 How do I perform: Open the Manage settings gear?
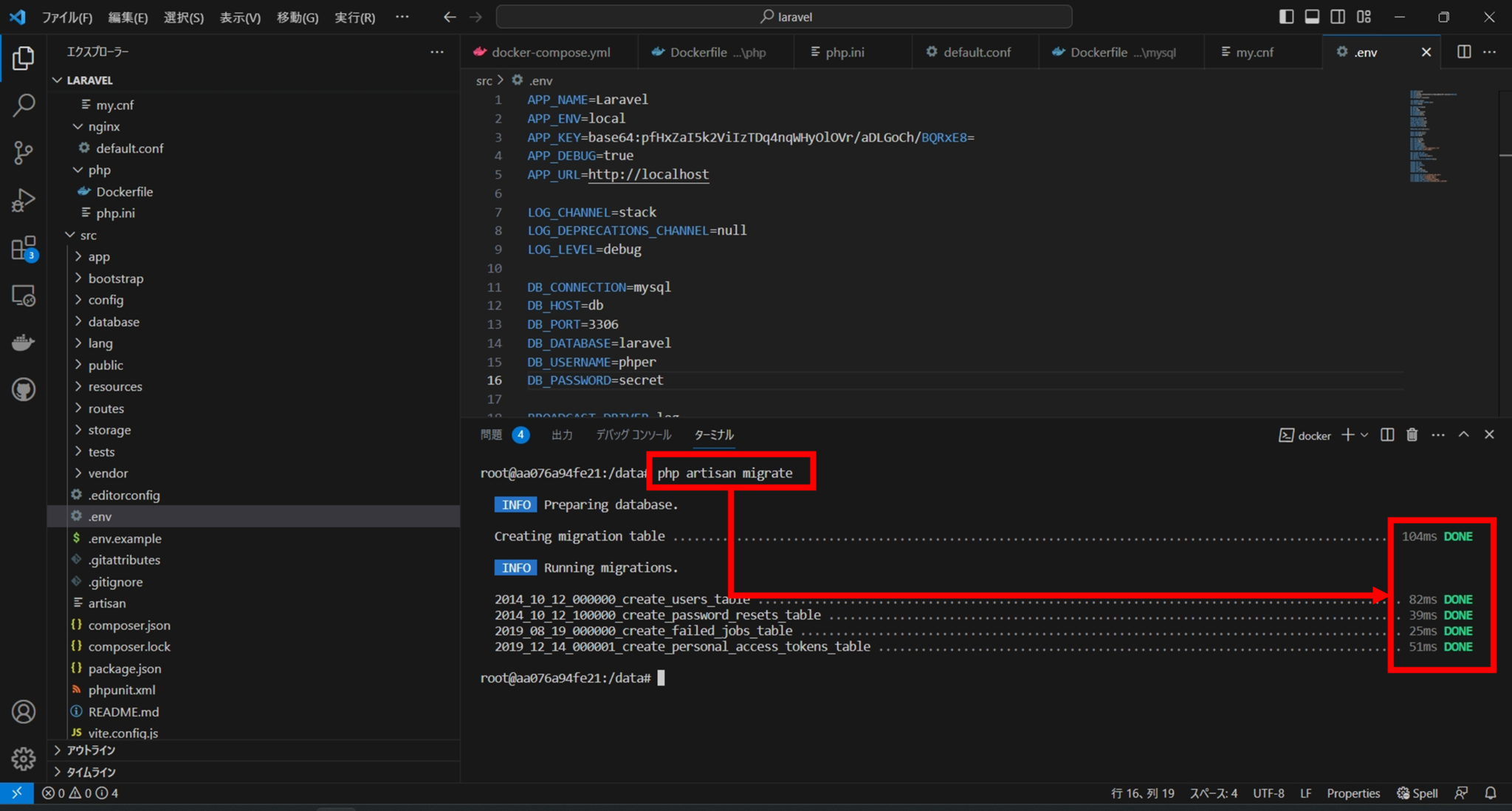[x=23, y=759]
